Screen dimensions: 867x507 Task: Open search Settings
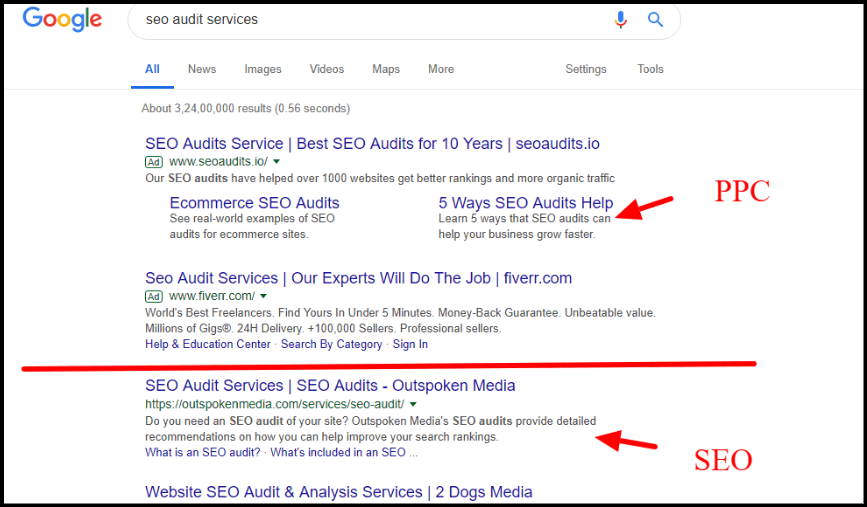586,69
